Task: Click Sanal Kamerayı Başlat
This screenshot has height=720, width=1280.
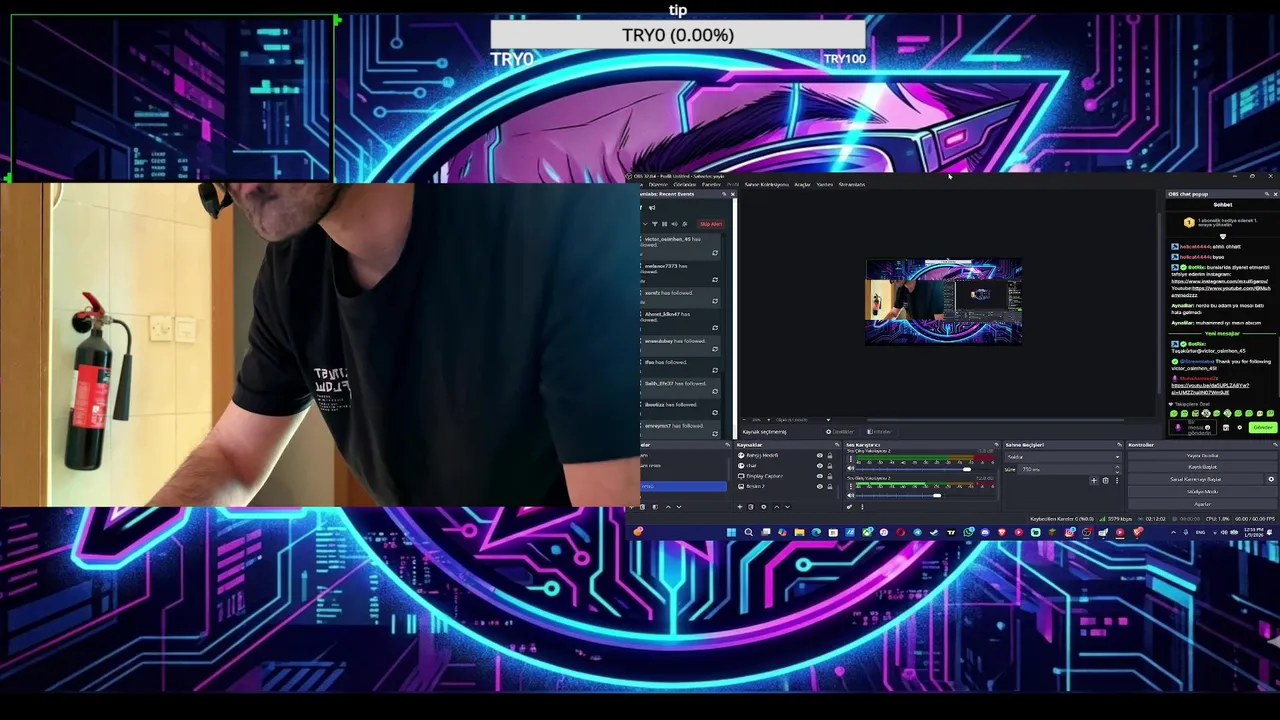Action: [1195, 479]
